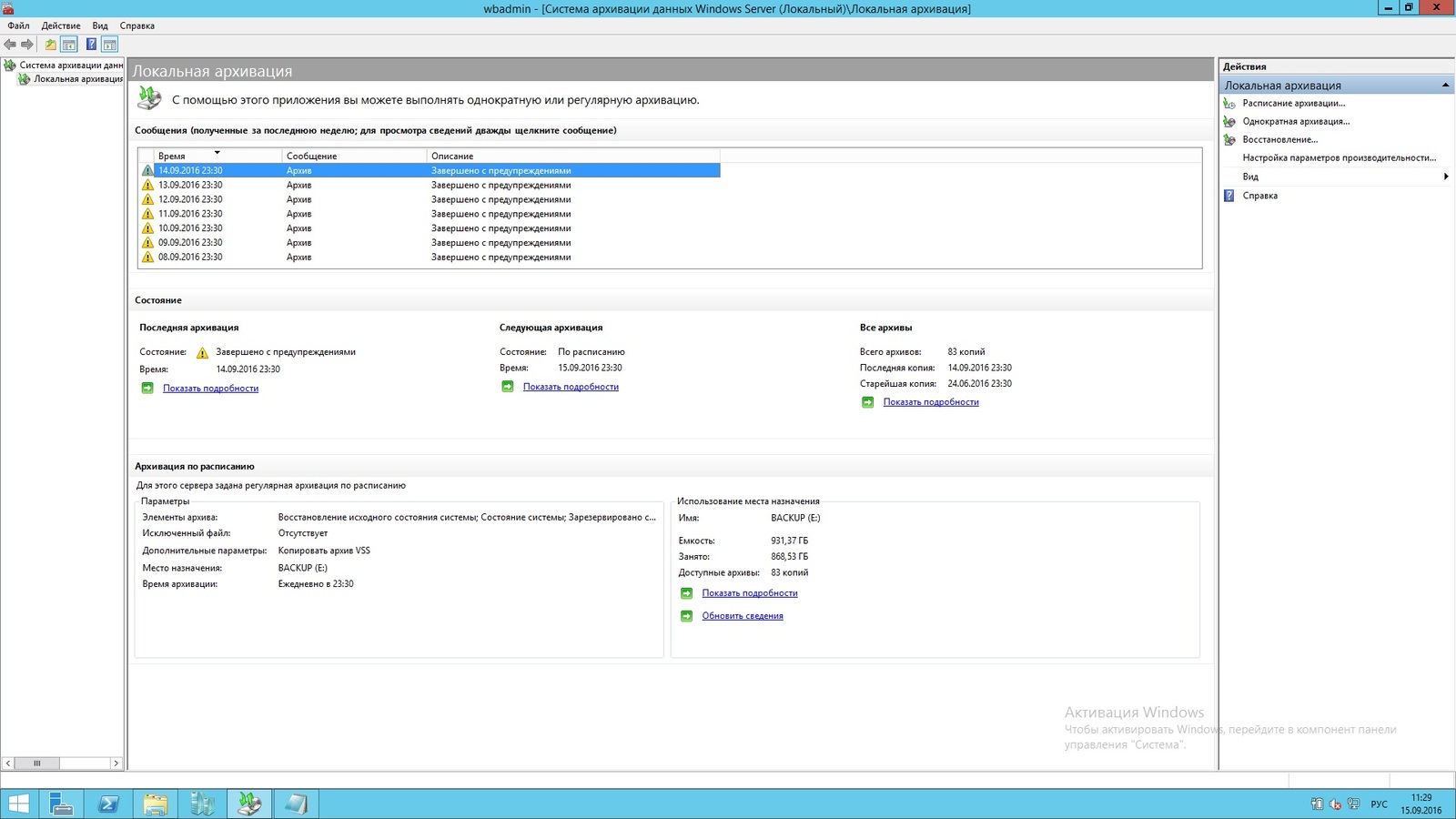
Task: Click green arrow icon under Следующая архивация
Action: coord(508,387)
